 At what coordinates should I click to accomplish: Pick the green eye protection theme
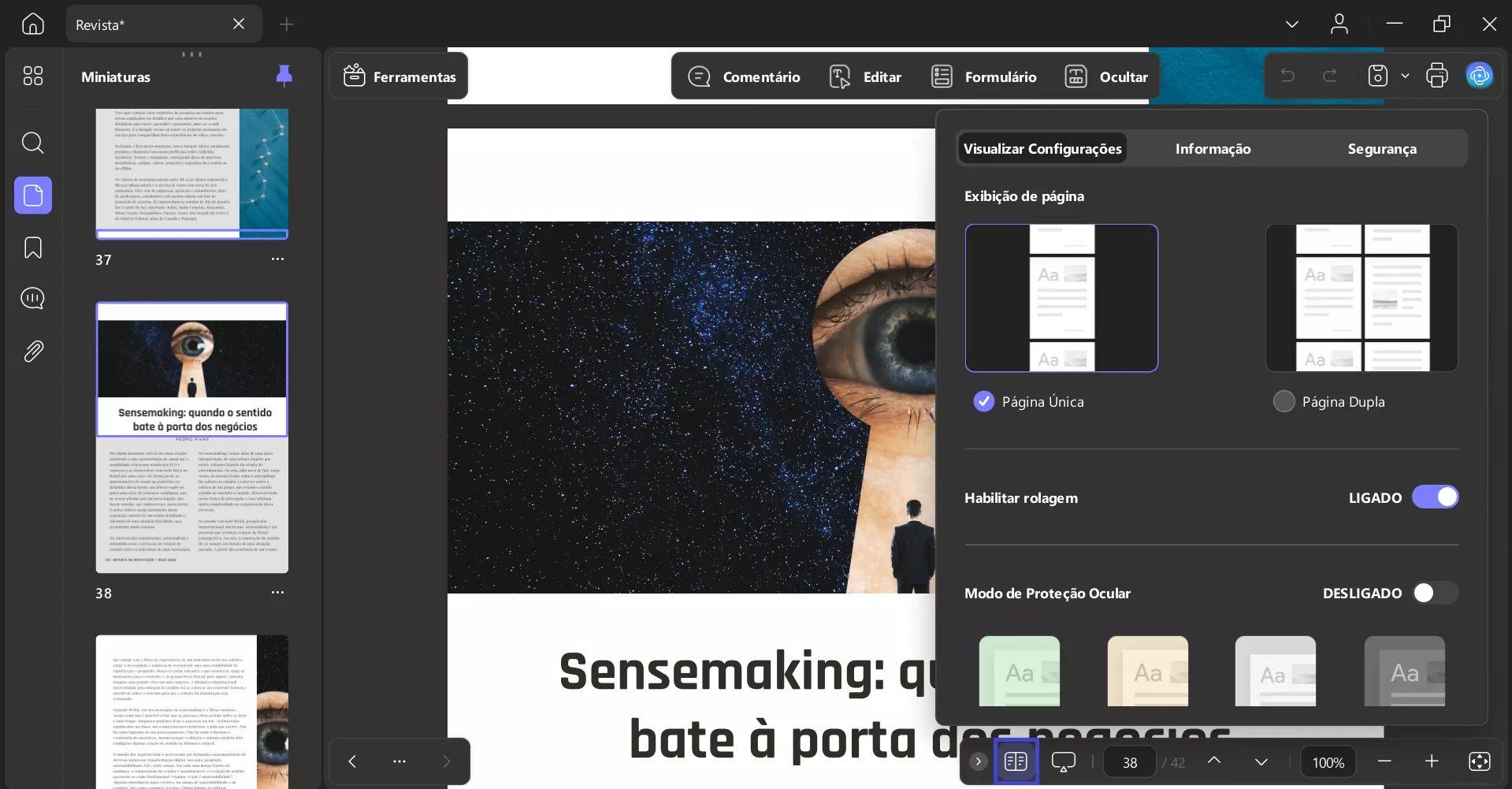coord(1020,671)
